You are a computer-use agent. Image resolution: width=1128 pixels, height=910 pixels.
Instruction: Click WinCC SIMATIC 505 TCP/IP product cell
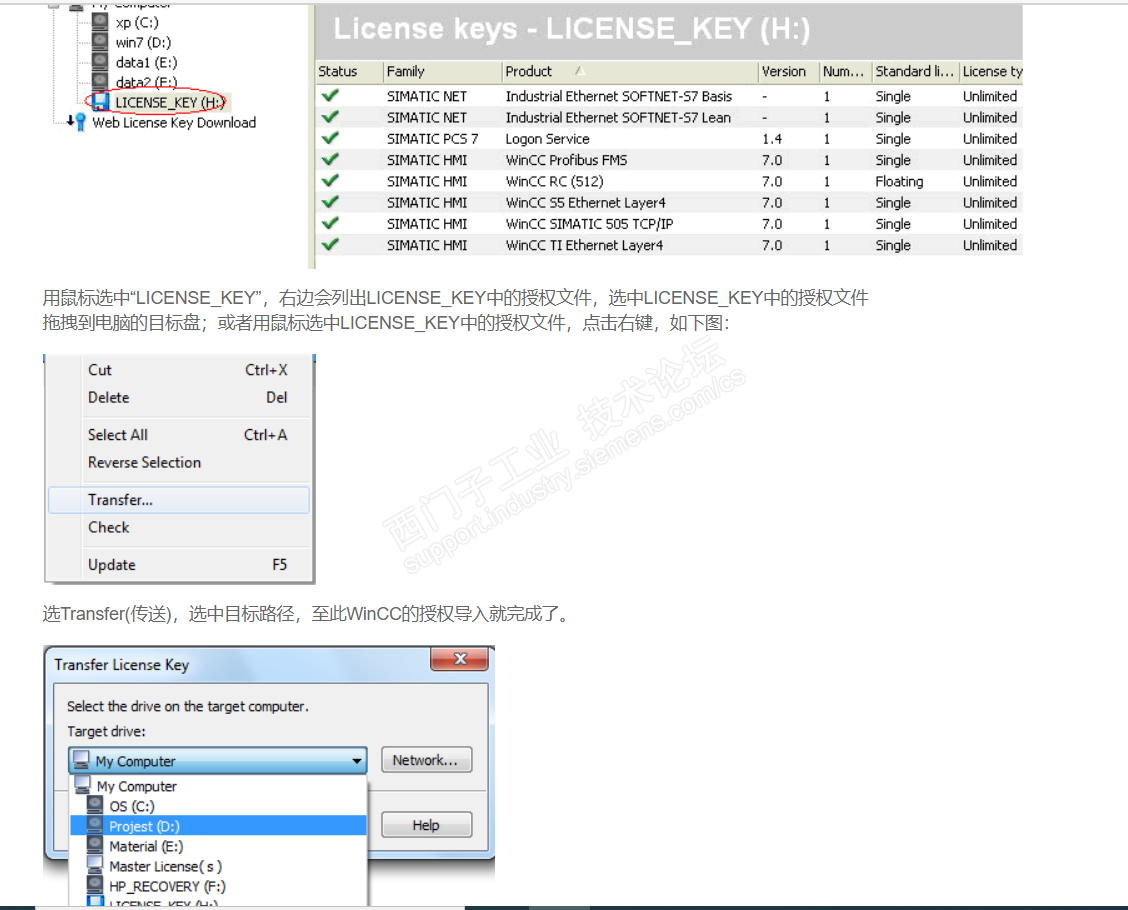(x=589, y=224)
